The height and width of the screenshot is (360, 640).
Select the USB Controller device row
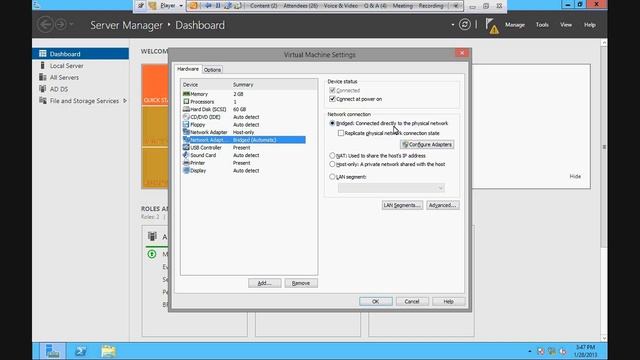[x=244, y=147]
